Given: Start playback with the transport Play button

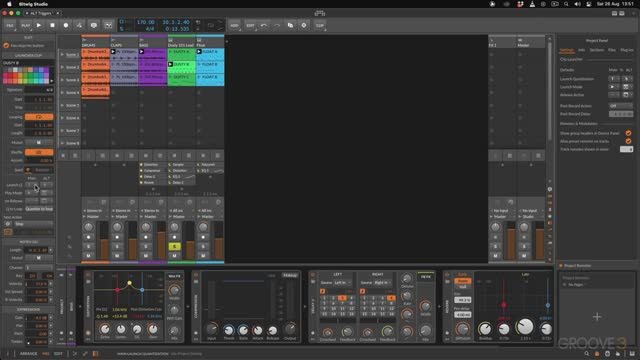Looking at the screenshot, I should [x=39, y=25].
